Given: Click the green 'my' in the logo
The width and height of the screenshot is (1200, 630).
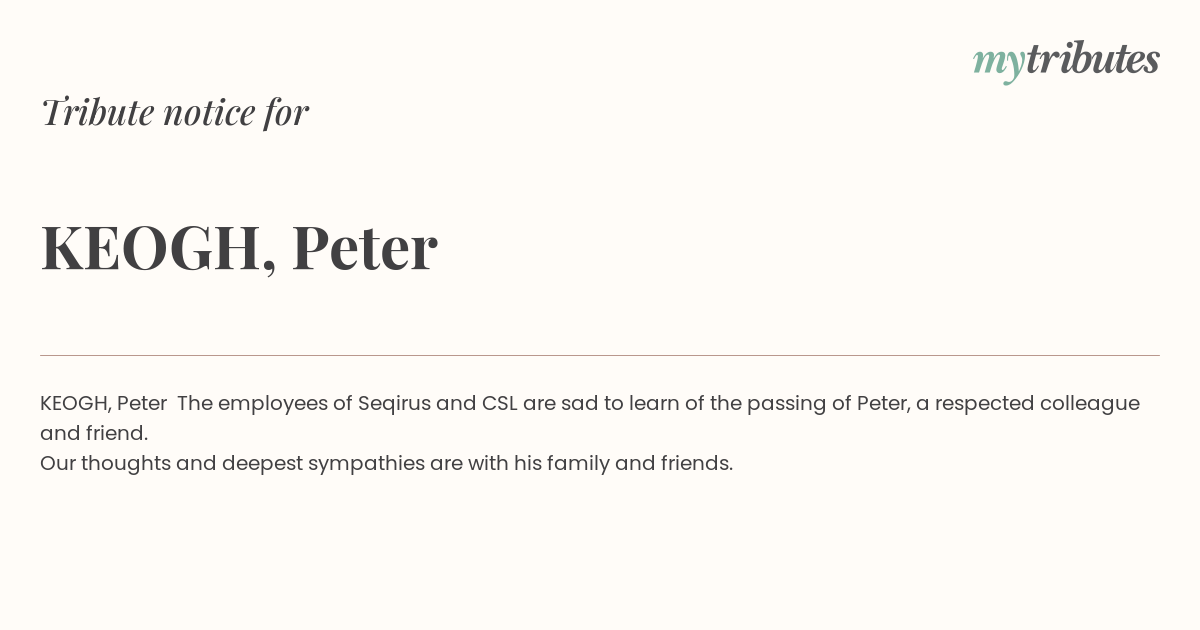Looking at the screenshot, I should pos(998,63).
